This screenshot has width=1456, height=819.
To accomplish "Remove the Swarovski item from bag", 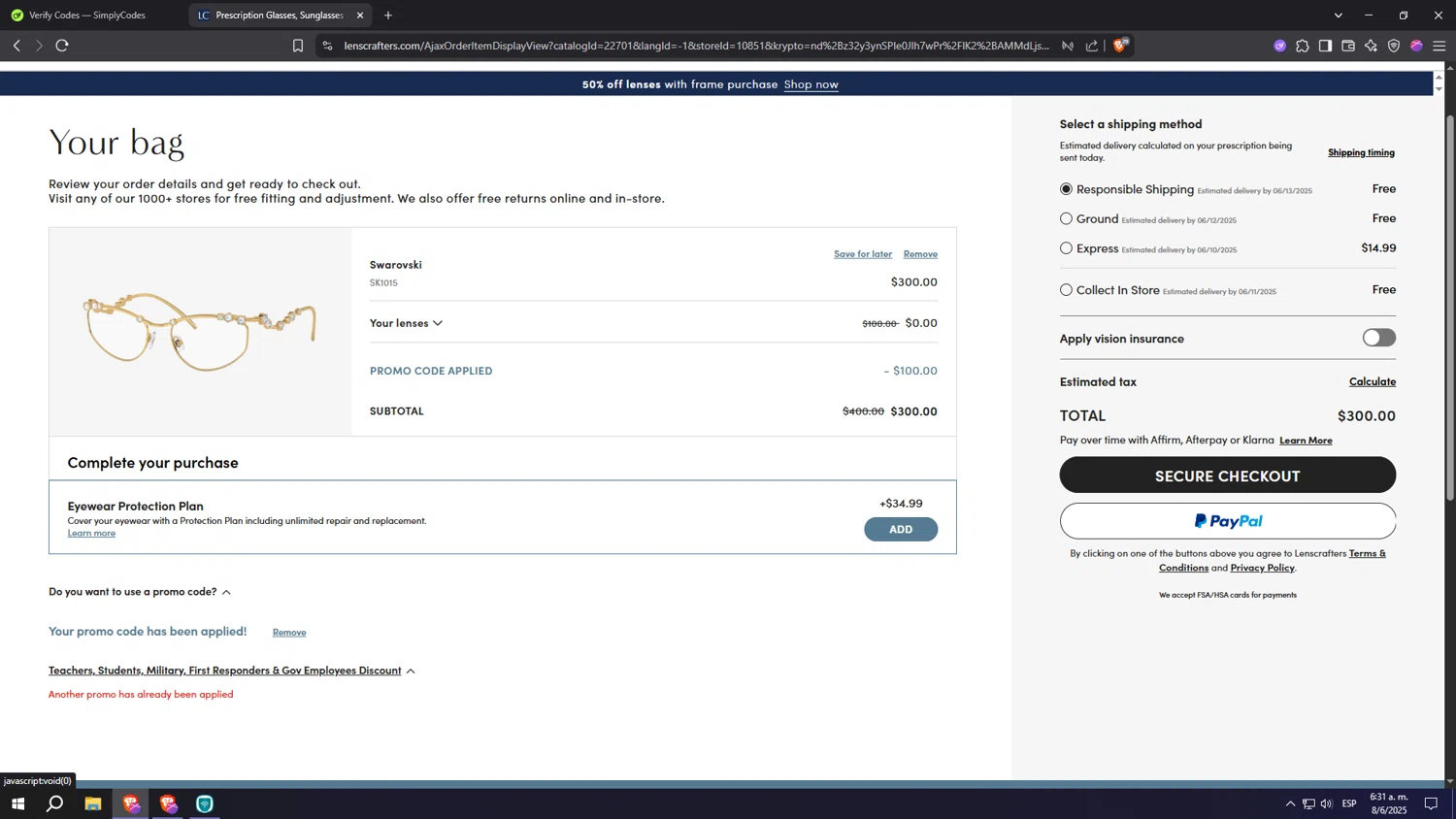I will point(920,254).
